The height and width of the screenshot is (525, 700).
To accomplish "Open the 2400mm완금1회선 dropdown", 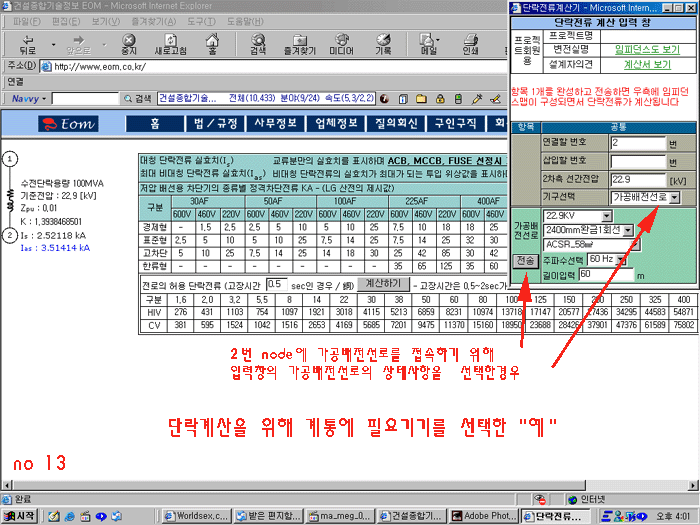I will pos(628,230).
